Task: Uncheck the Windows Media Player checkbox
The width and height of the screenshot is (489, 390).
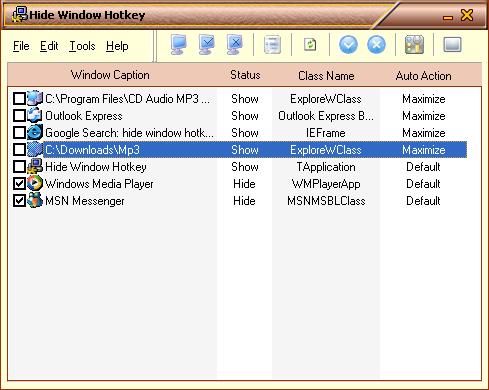Action: [x=19, y=184]
